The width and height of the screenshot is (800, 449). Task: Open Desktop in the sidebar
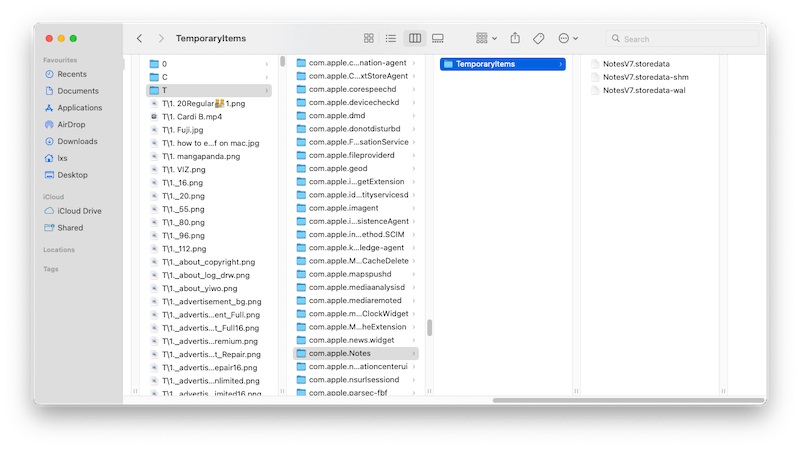[x=72, y=175]
